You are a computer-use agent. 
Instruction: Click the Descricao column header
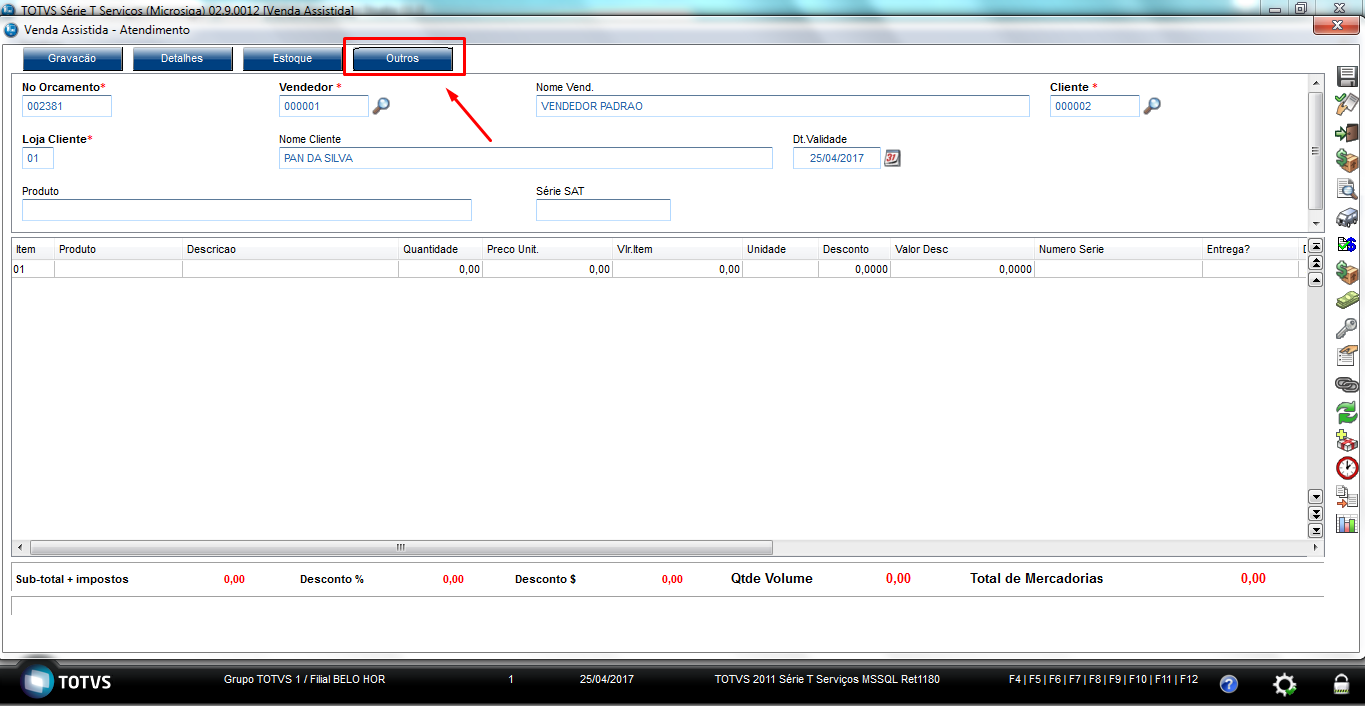coord(290,249)
